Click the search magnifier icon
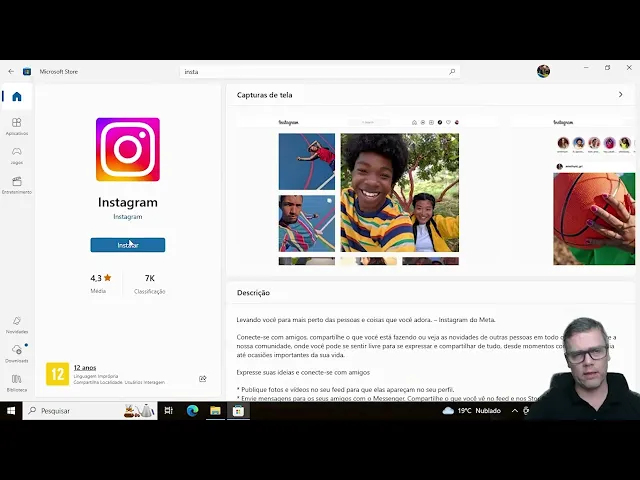Image resolution: width=640 pixels, height=480 pixels. coord(452,72)
